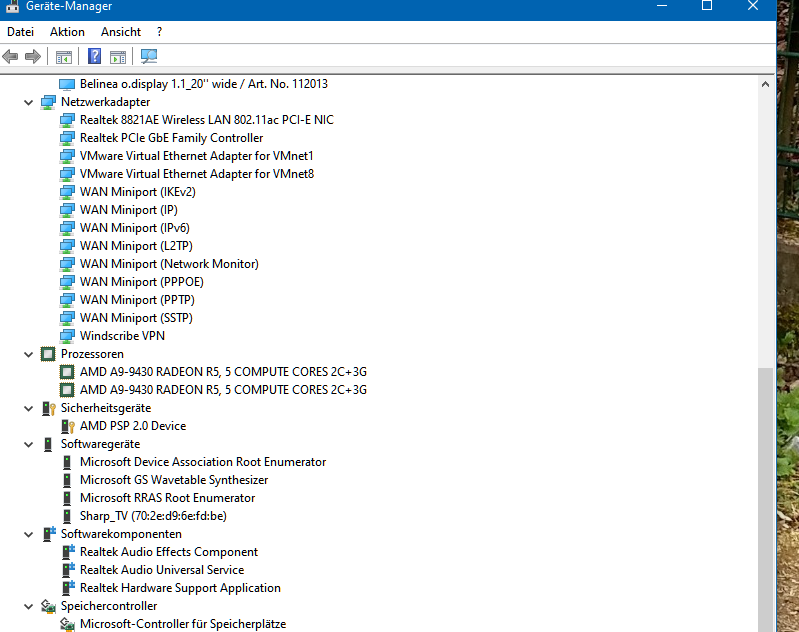Collapse the Prozessoren category
799x632 pixels.
tap(29, 354)
